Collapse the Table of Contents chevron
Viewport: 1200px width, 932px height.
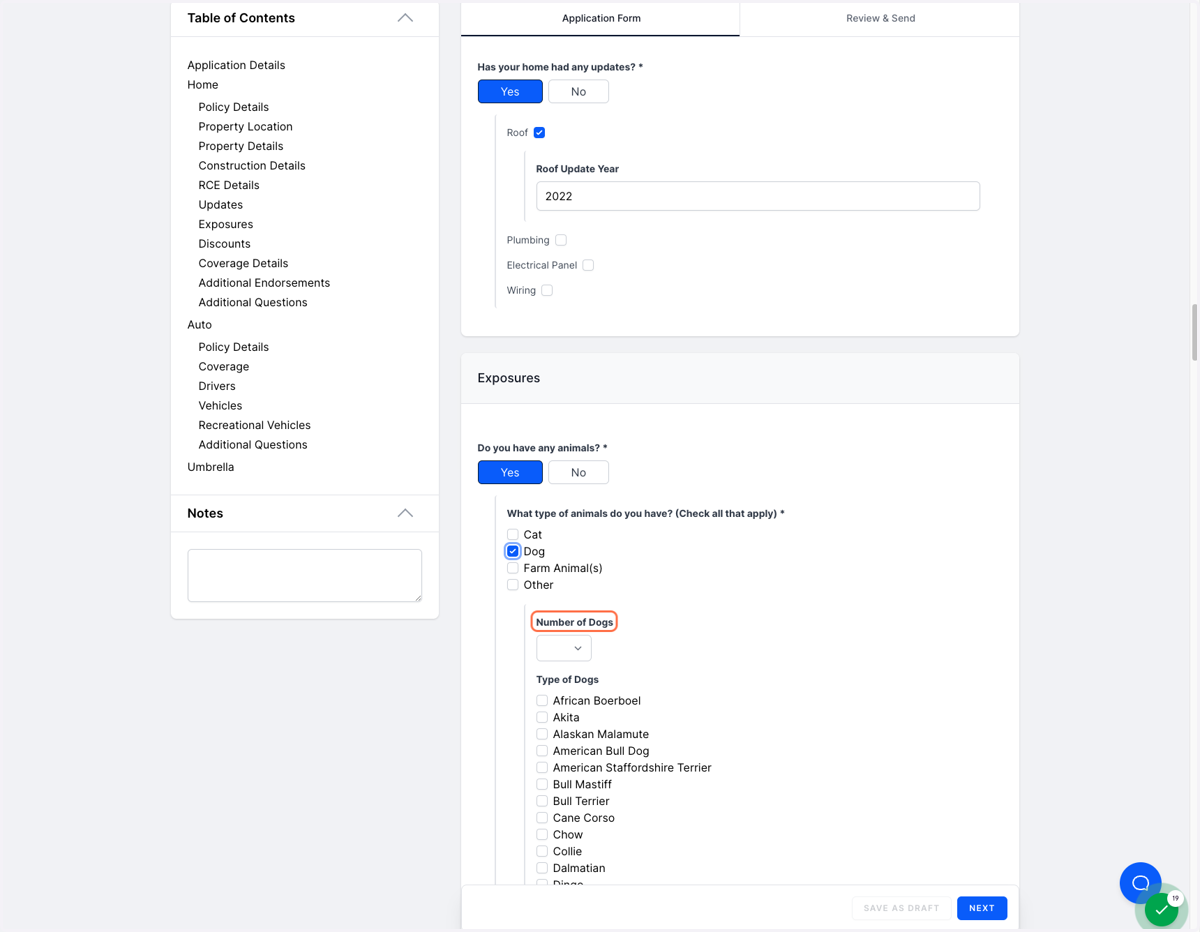tap(405, 18)
